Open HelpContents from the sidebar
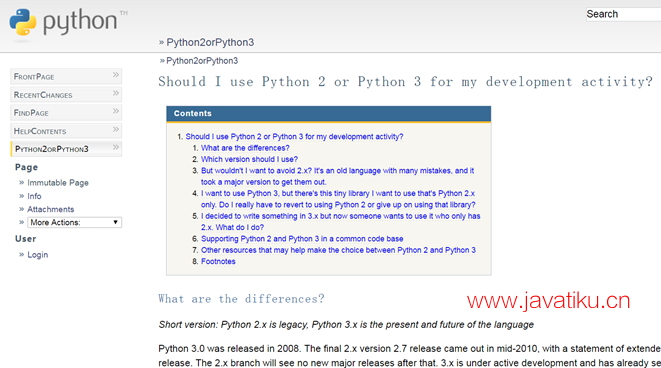This screenshot has width=661, height=368. tap(66, 131)
